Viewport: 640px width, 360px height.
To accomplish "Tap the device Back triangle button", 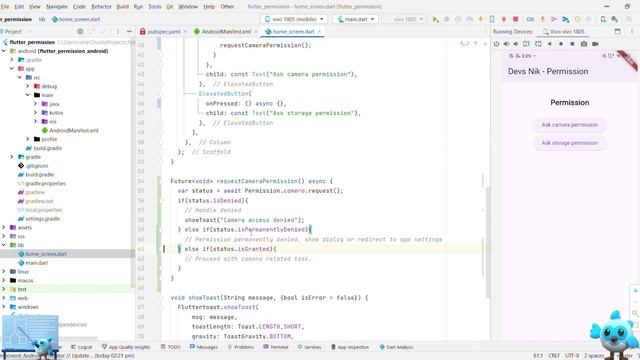I will [549, 44].
